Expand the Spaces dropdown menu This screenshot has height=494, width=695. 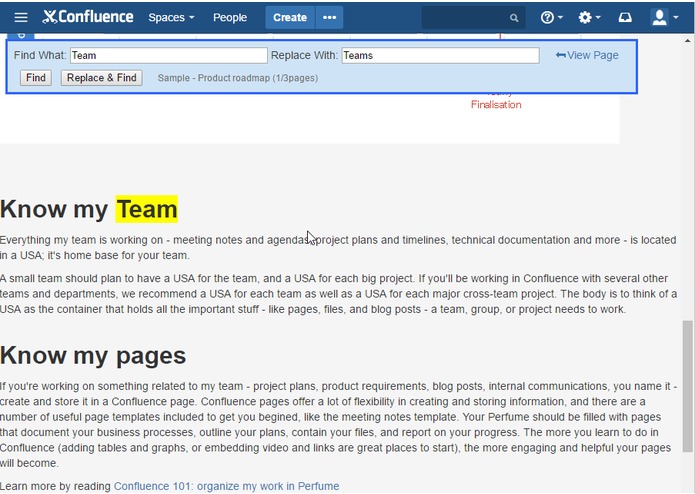(171, 17)
